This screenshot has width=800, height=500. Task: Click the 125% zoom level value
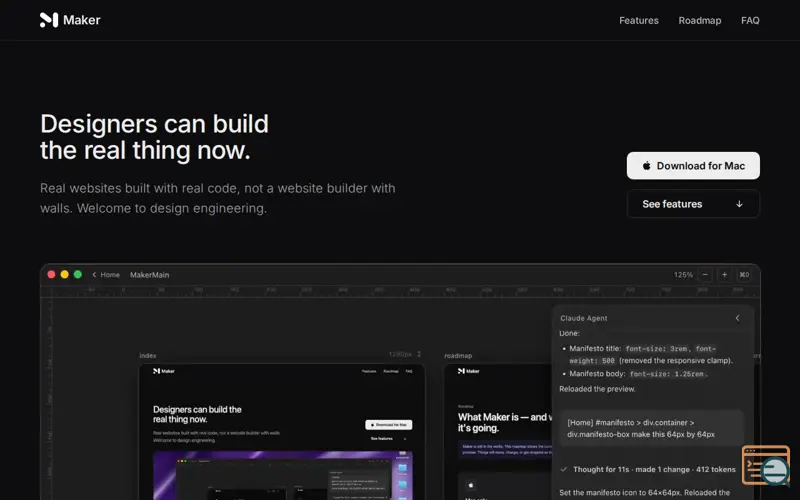tap(683, 274)
